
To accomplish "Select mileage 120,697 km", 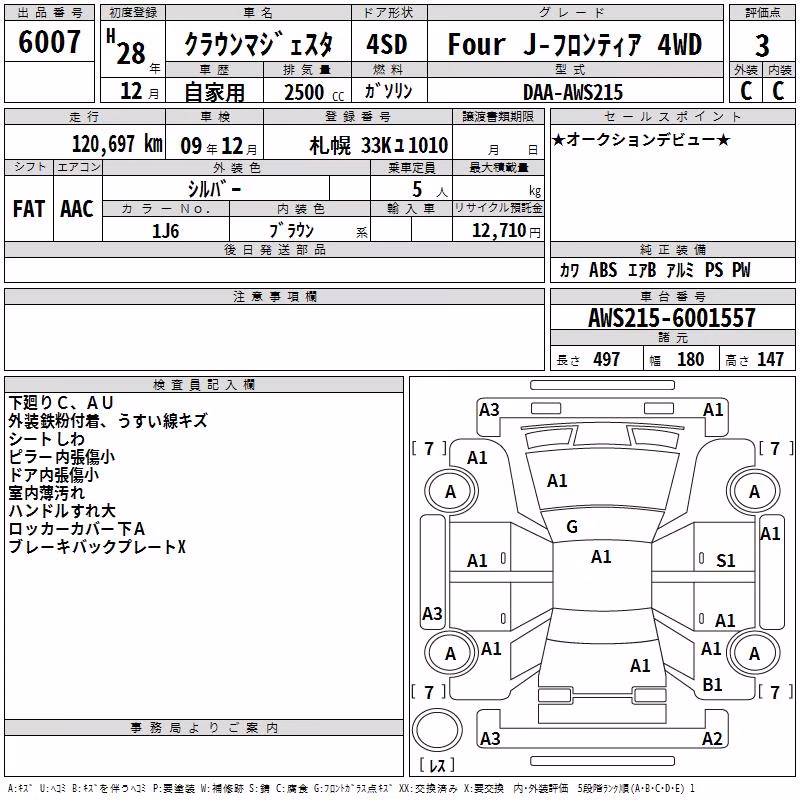I will coord(117,144).
